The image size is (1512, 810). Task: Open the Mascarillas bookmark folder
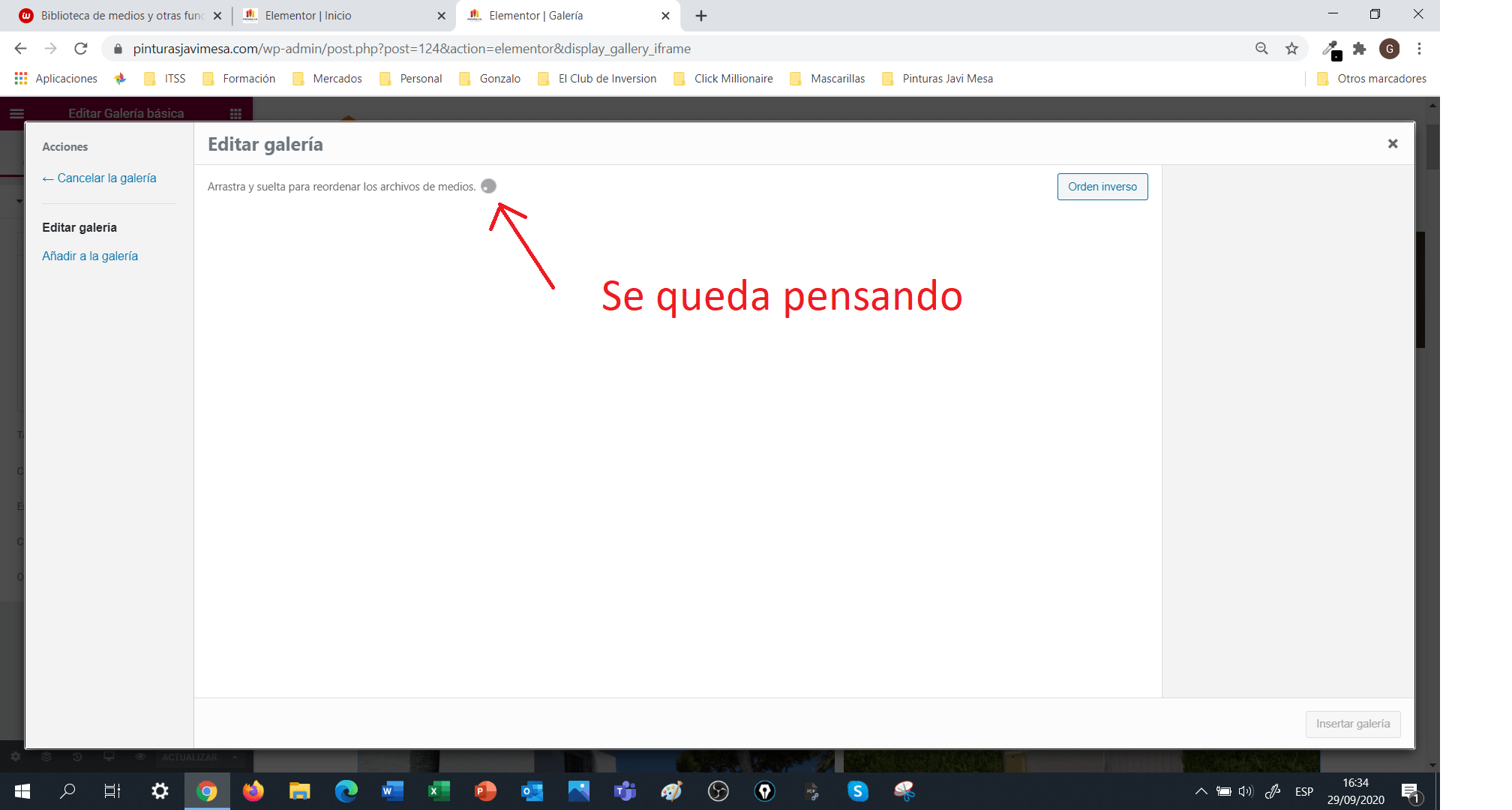828,79
